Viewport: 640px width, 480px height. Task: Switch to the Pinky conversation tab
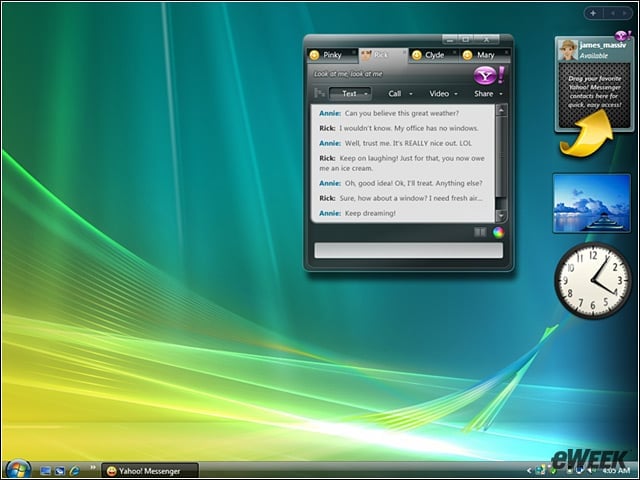[332, 55]
